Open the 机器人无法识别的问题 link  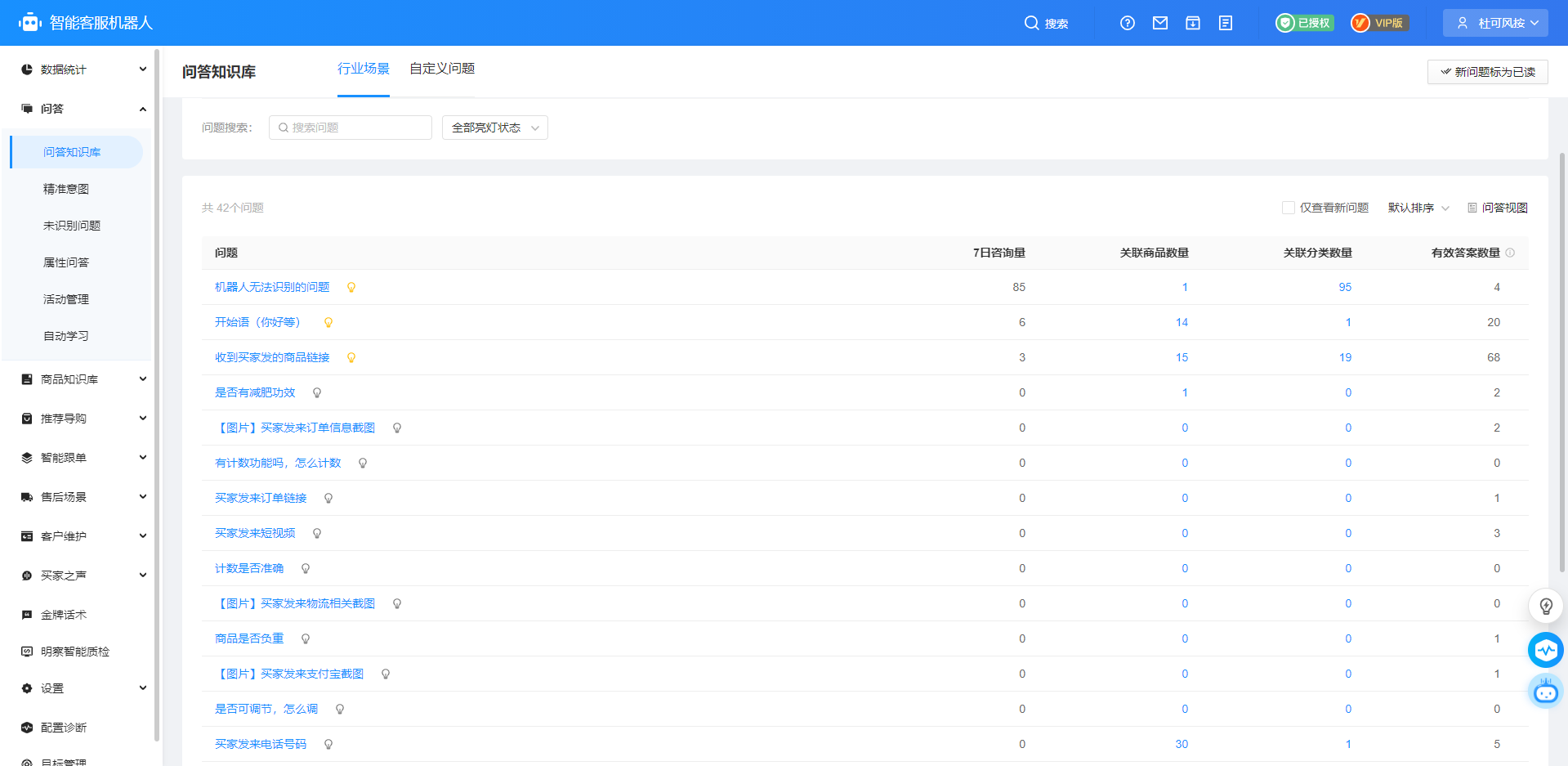pos(272,287)
